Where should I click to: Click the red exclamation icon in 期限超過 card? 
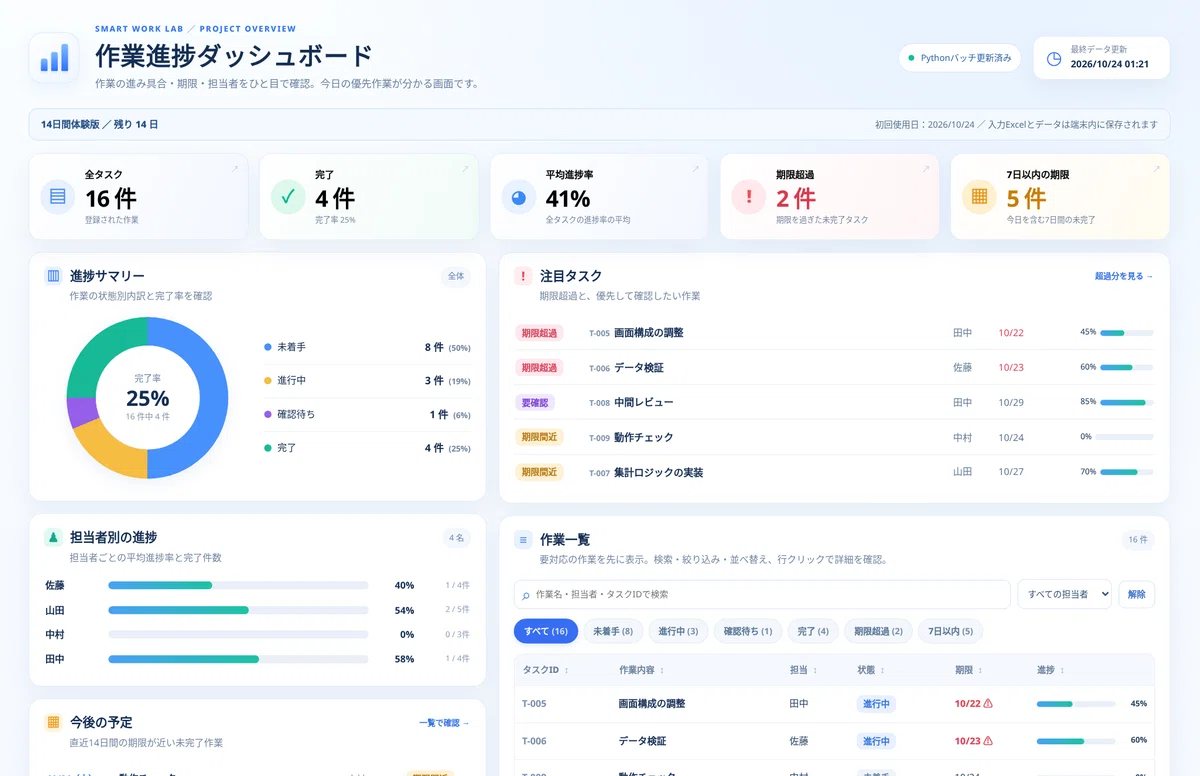pyautogui.click(x=749, y=196)
